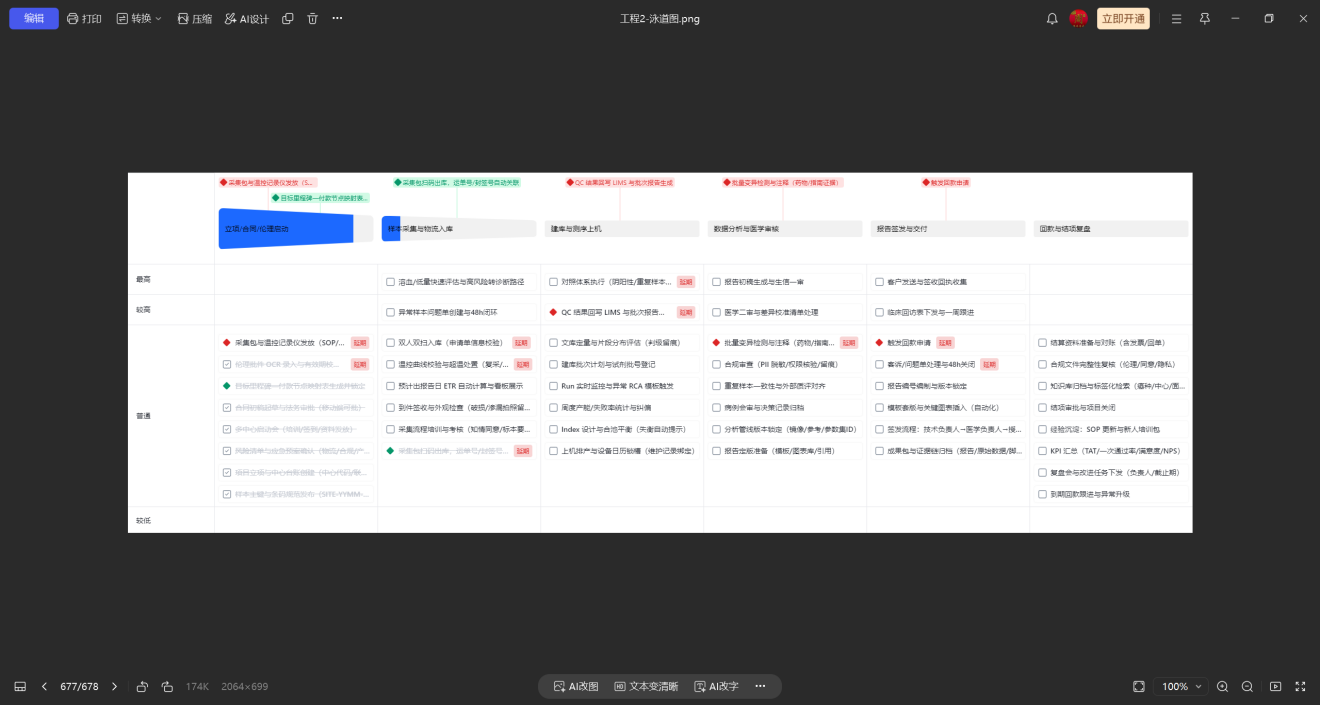Delete the image using the trash icon
The height and width of the screenshot is (705, 1320).
[x=312, y=18]
